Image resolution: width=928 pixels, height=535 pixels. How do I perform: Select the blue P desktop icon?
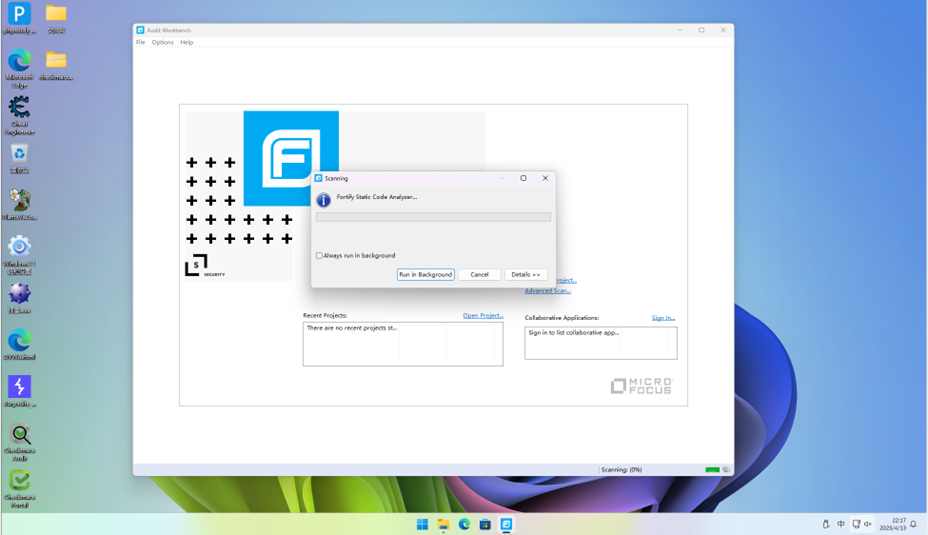pos(20,18)
